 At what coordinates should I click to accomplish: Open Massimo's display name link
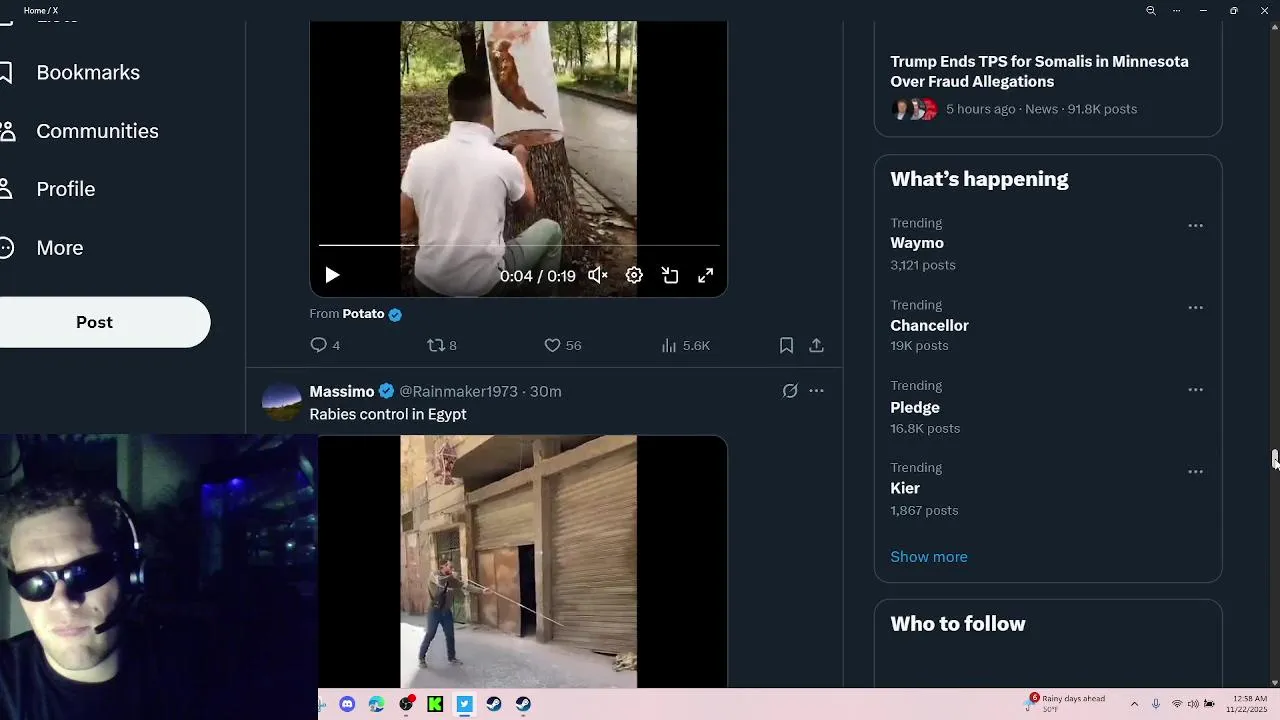coord(342,391)
